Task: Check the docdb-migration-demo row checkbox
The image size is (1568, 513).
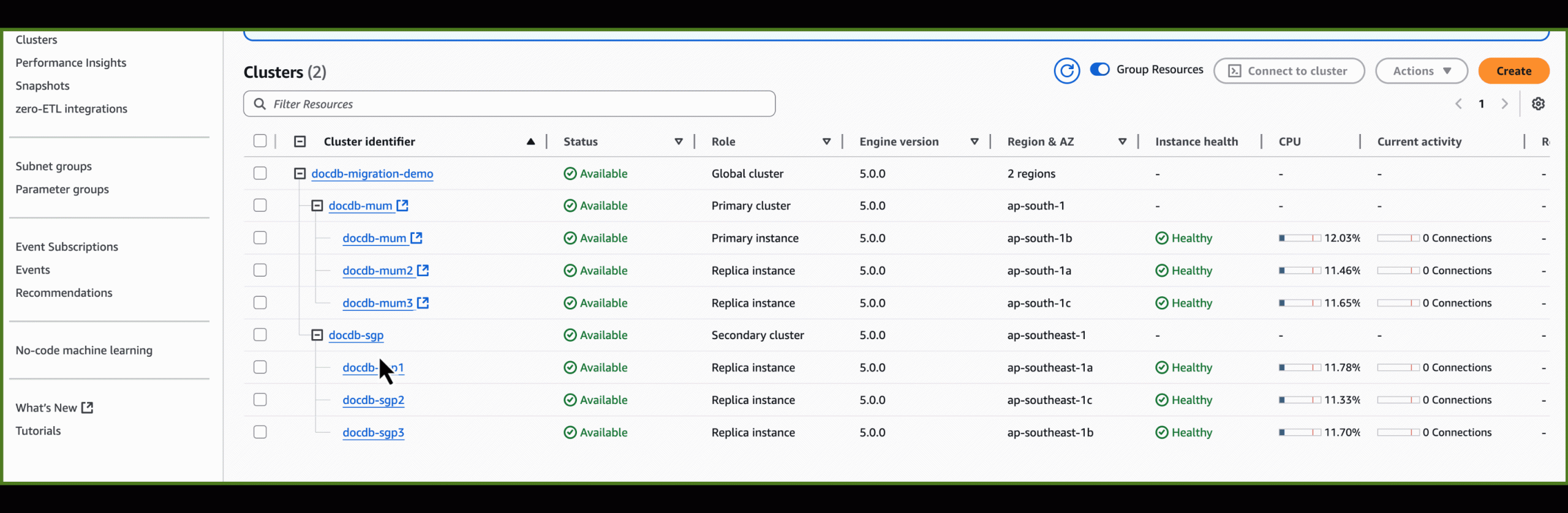Action: 260,173
